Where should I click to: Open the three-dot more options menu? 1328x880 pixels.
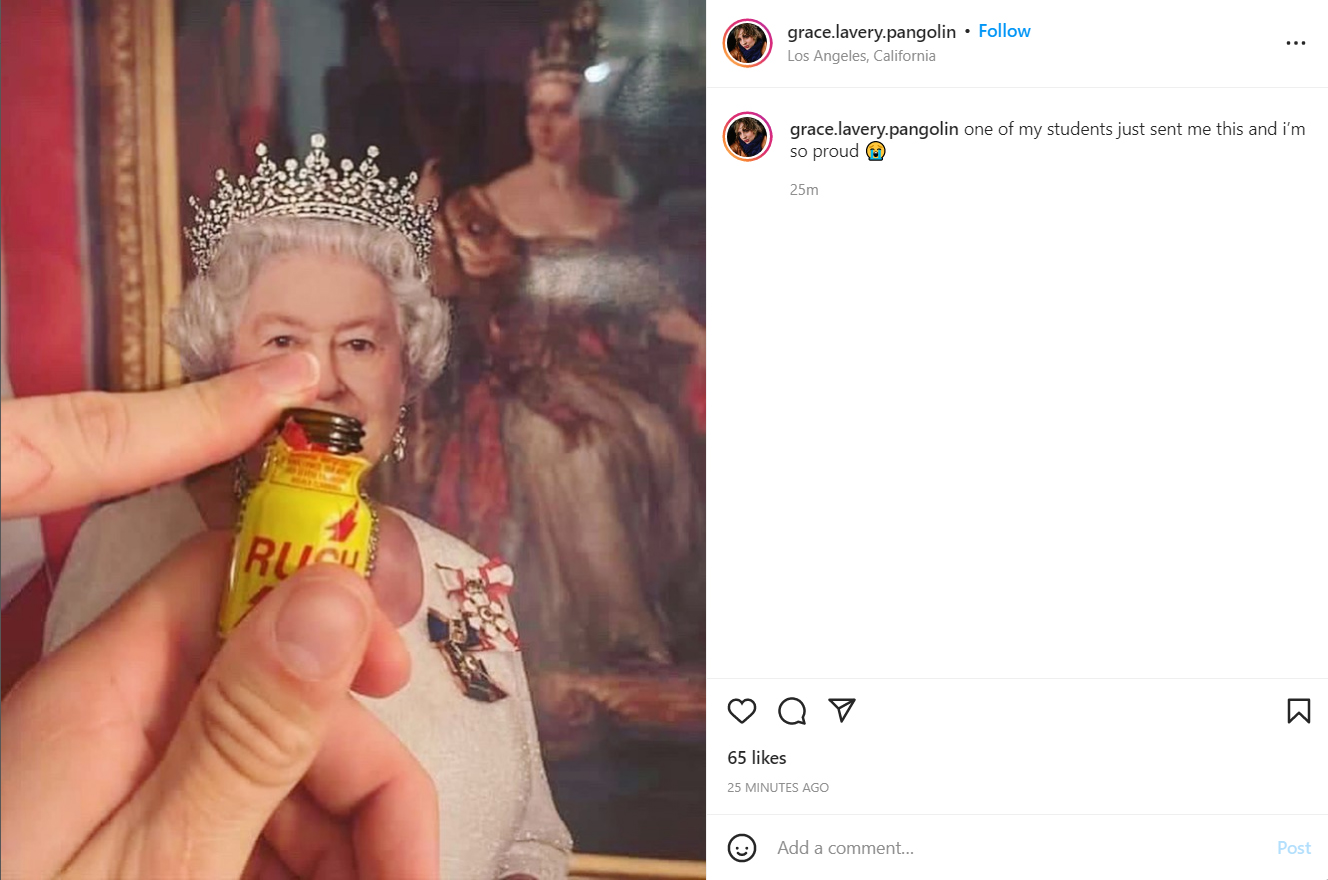pyautogui.click(x=1296, y=43)
